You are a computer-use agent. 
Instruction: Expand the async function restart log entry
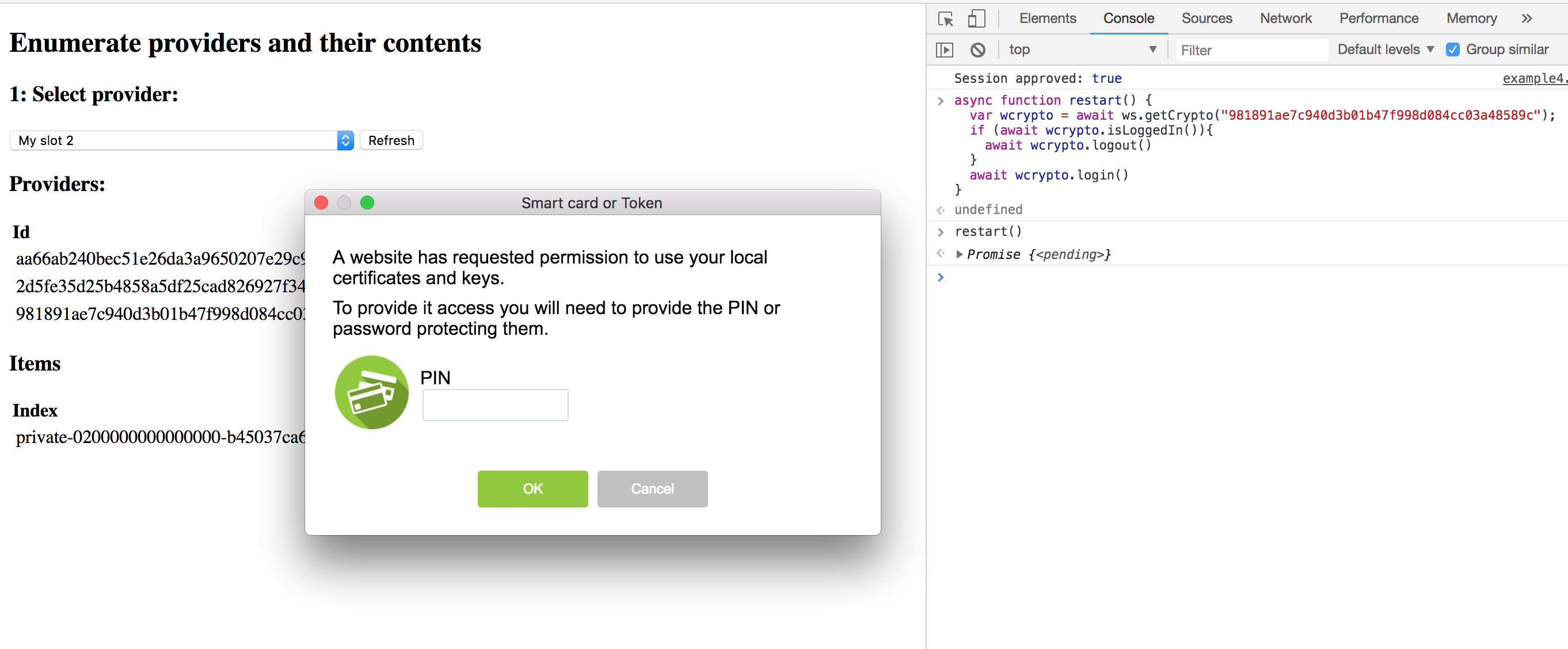[x=941, y=100]
